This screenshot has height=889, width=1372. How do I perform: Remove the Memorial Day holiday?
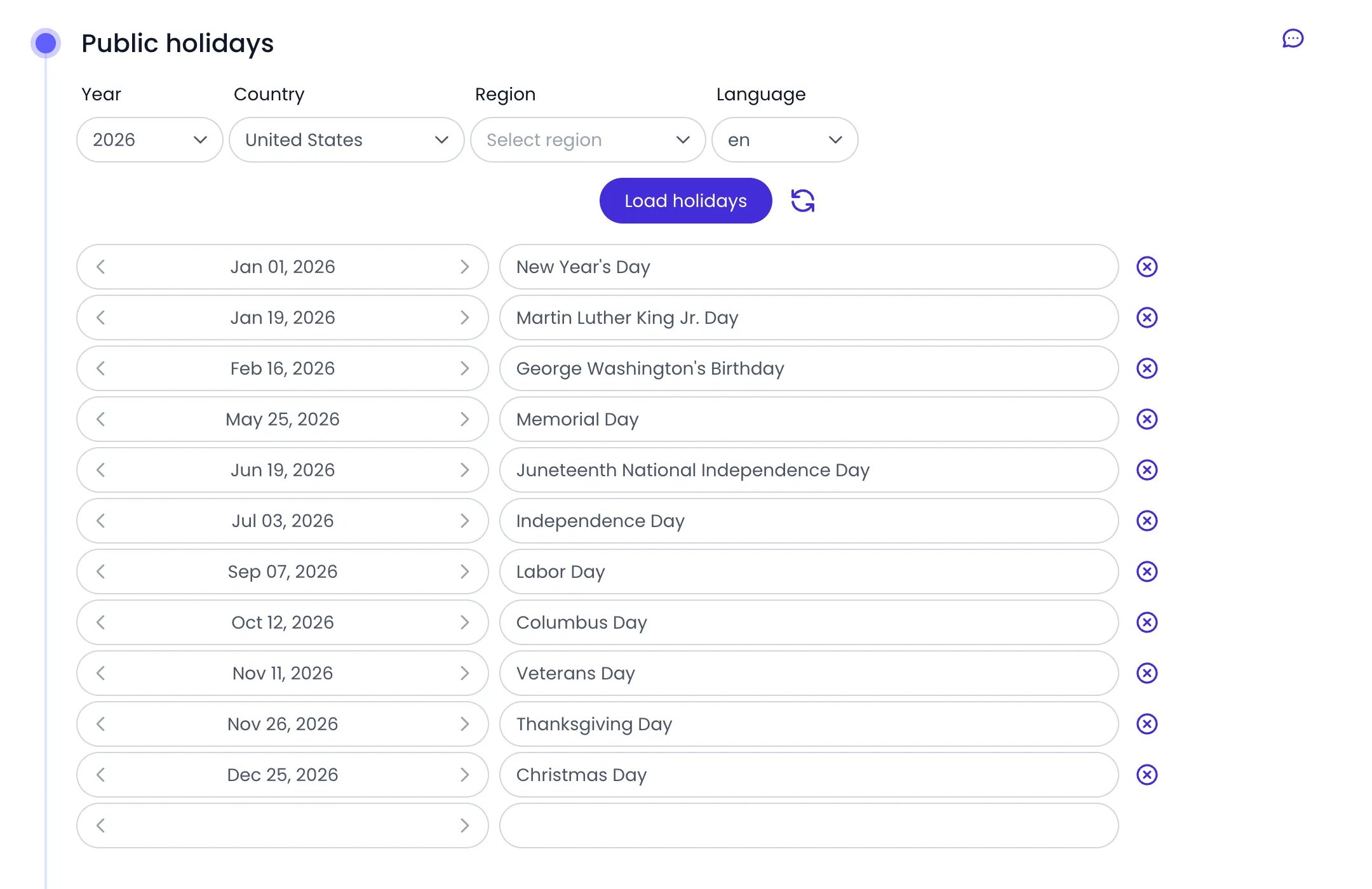tap(1147, 419)
